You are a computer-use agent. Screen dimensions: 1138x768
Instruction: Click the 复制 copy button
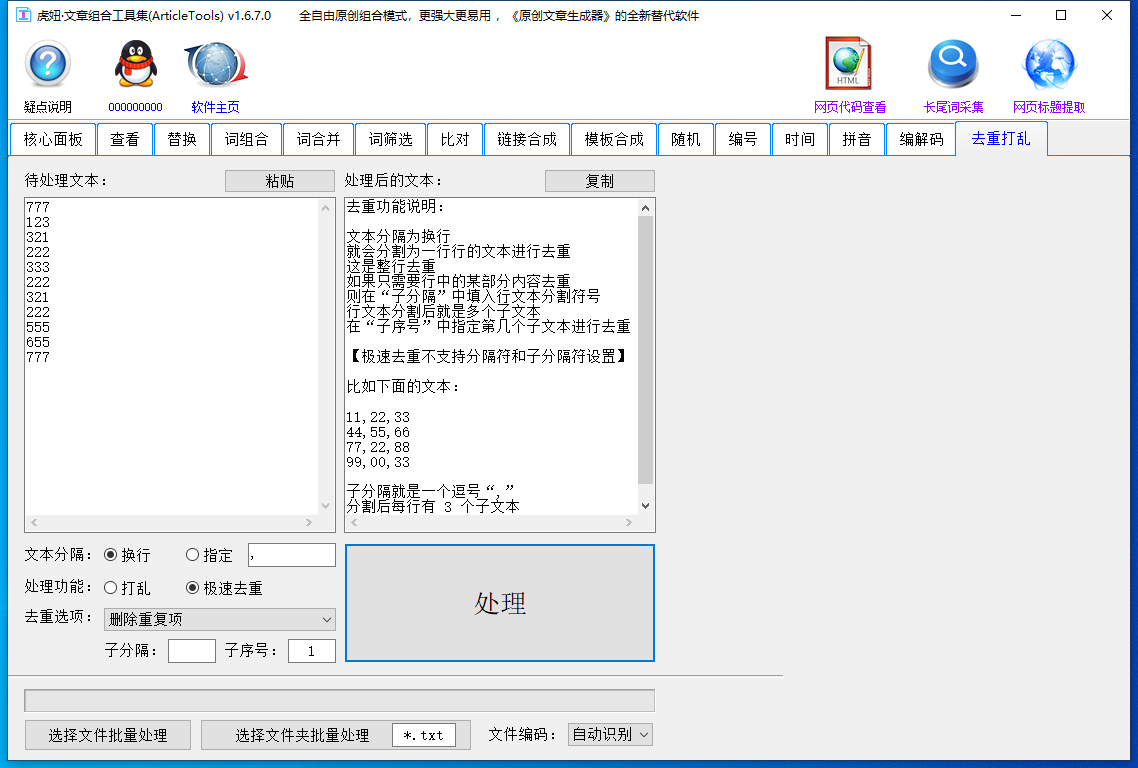click(x=599, y=181)
